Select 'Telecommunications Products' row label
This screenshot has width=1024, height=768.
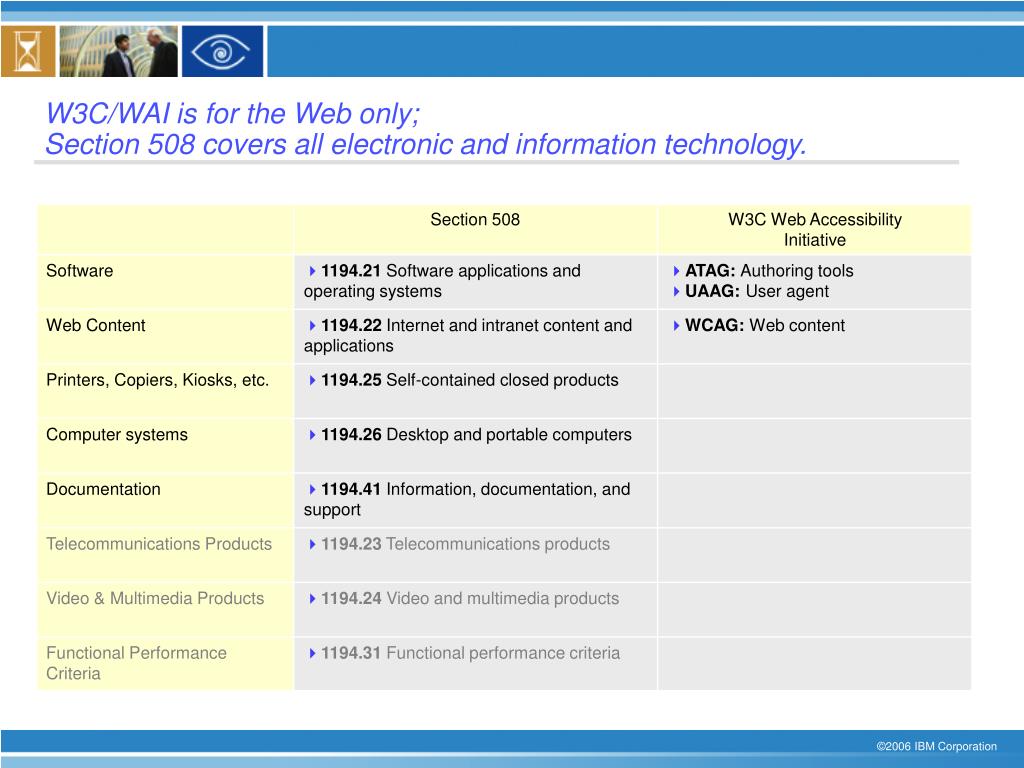[159, 544]
